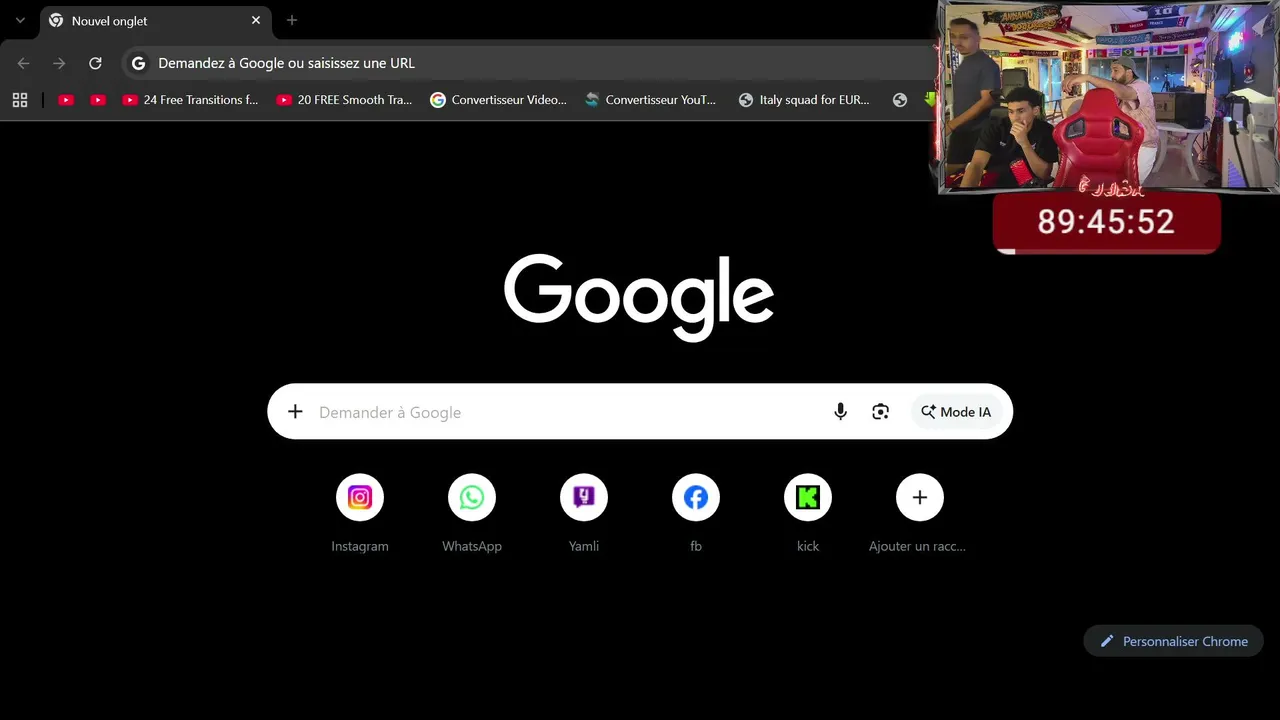Screen dimensions: 1280x720
Task: Open the Apps grid in bookmarks bar
Action: (20, 100)
